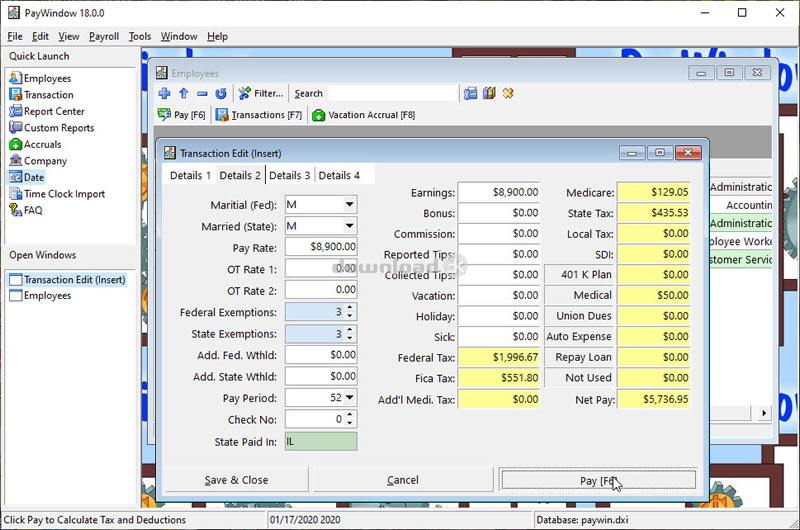The image size is (800, 530).
Task: Open Transaction from Quick Launch
Action: 41,95
